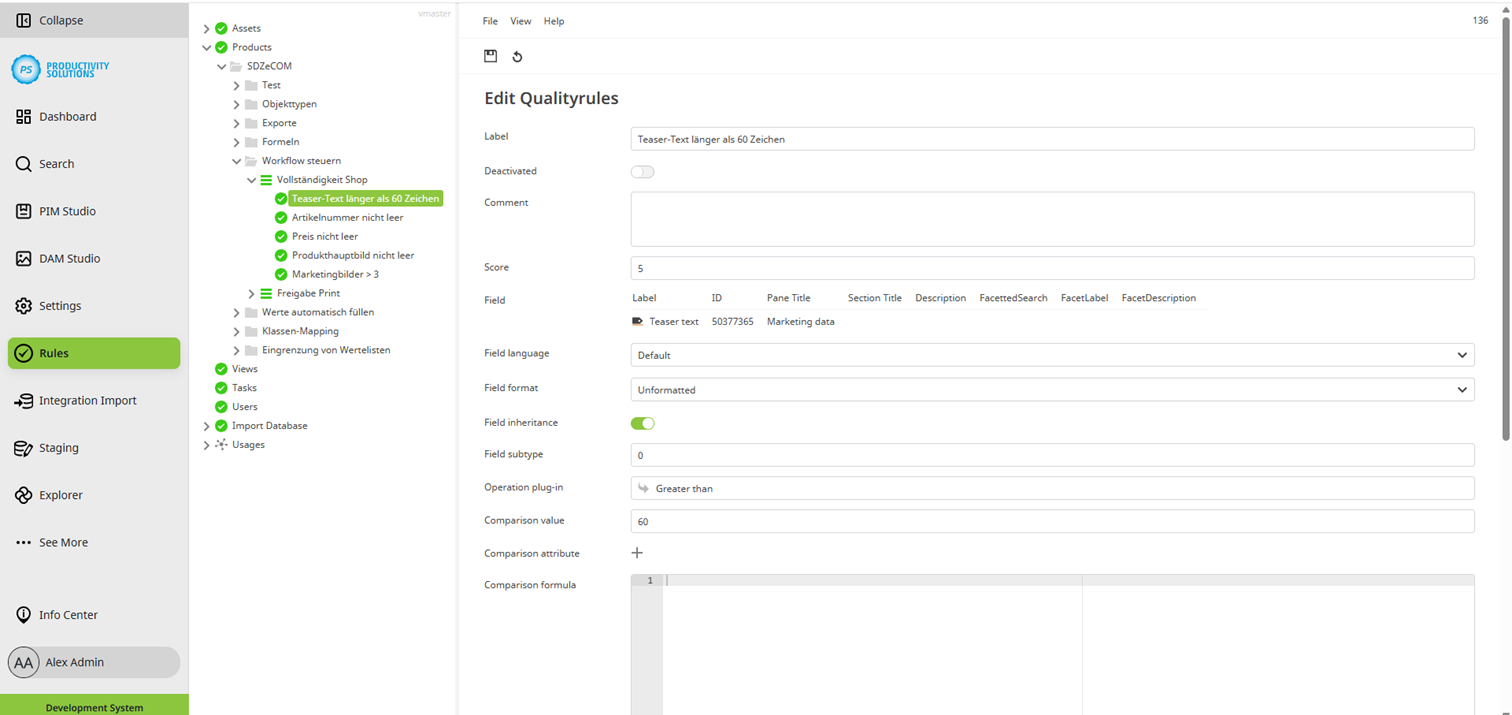Click the Alex Admin user button
This screenshot has width=1512, height=715.
[93, 662]
